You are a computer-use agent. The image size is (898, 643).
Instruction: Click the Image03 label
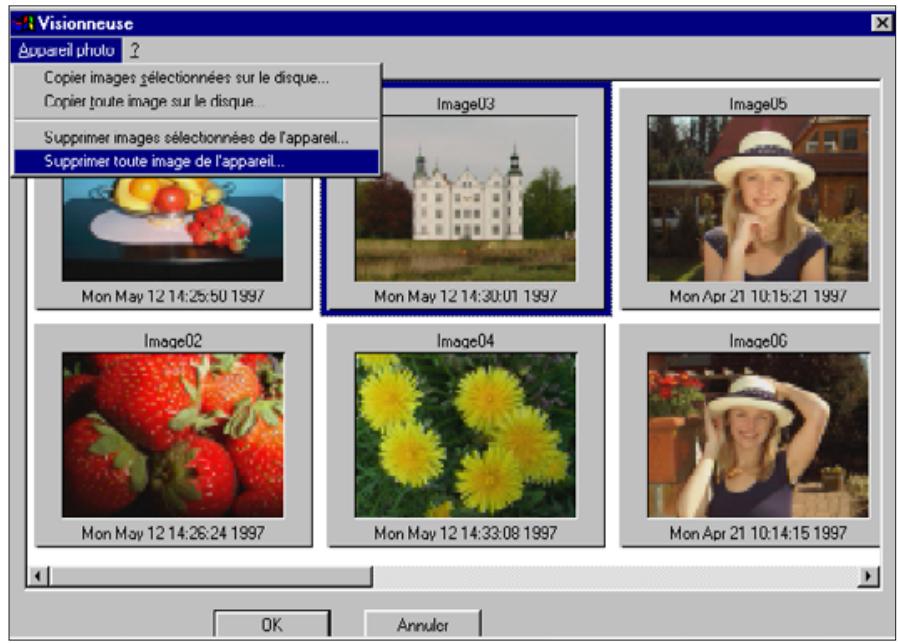[x=466, y=104]
